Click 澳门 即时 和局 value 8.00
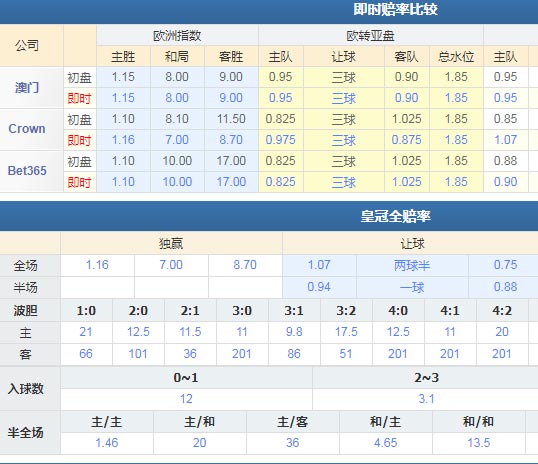 (x=177, y=98)
